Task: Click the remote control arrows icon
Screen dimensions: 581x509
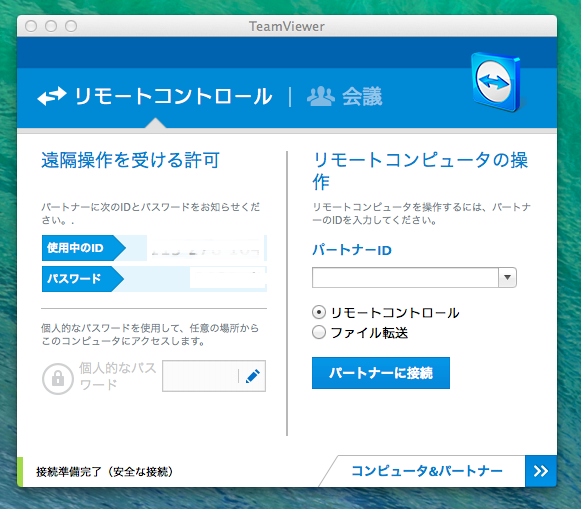Action: click(52, 96)
